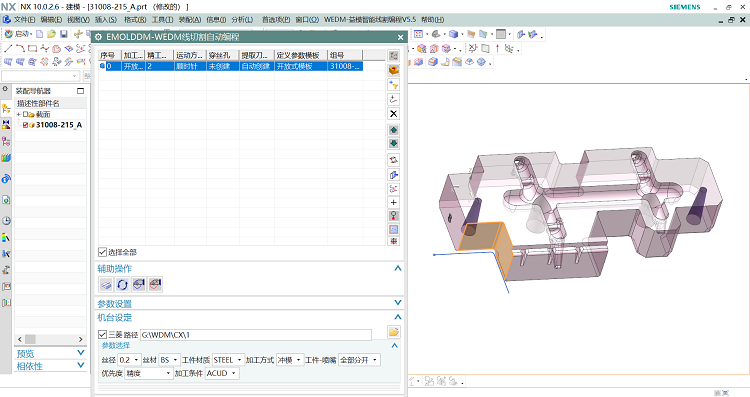Image resolution: width=750 pixels, height=397 pixels.
Task: Close the EMOLDDM-WEDM dialog
Action: pyautogui.click(x=400, y=37)
